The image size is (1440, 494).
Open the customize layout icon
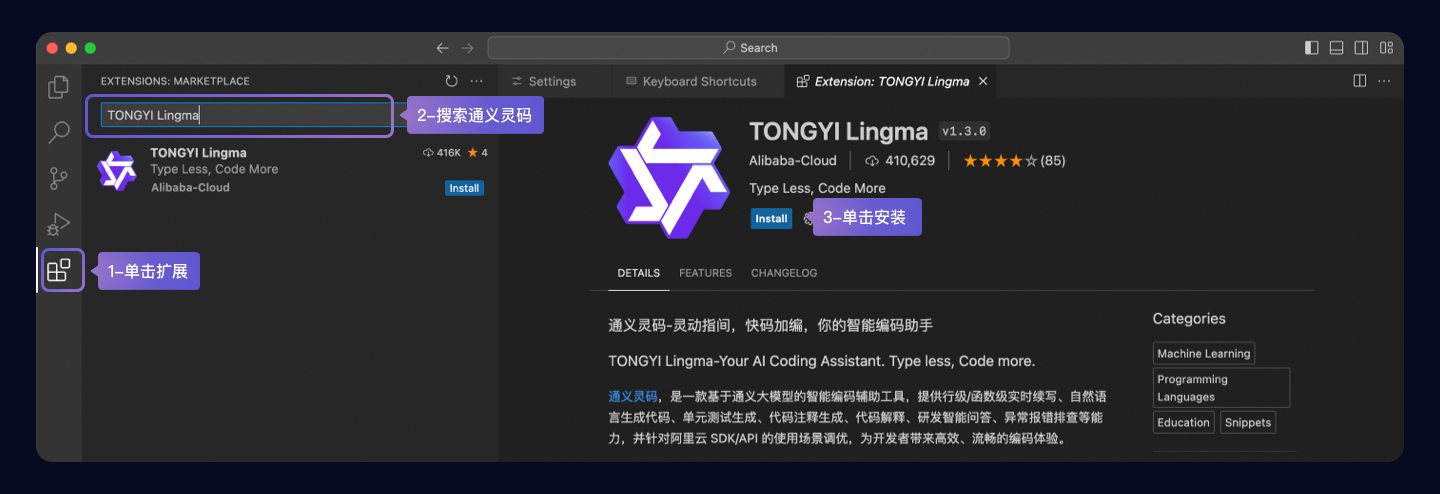pyautogui.click(x=1386, y=48)
